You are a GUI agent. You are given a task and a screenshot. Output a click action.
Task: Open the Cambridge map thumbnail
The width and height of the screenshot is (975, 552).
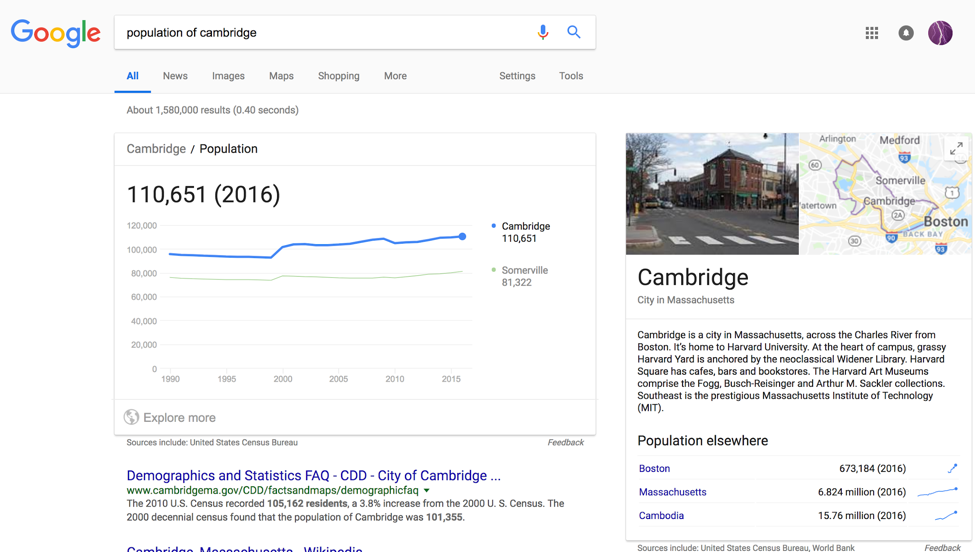coord(885,193)
